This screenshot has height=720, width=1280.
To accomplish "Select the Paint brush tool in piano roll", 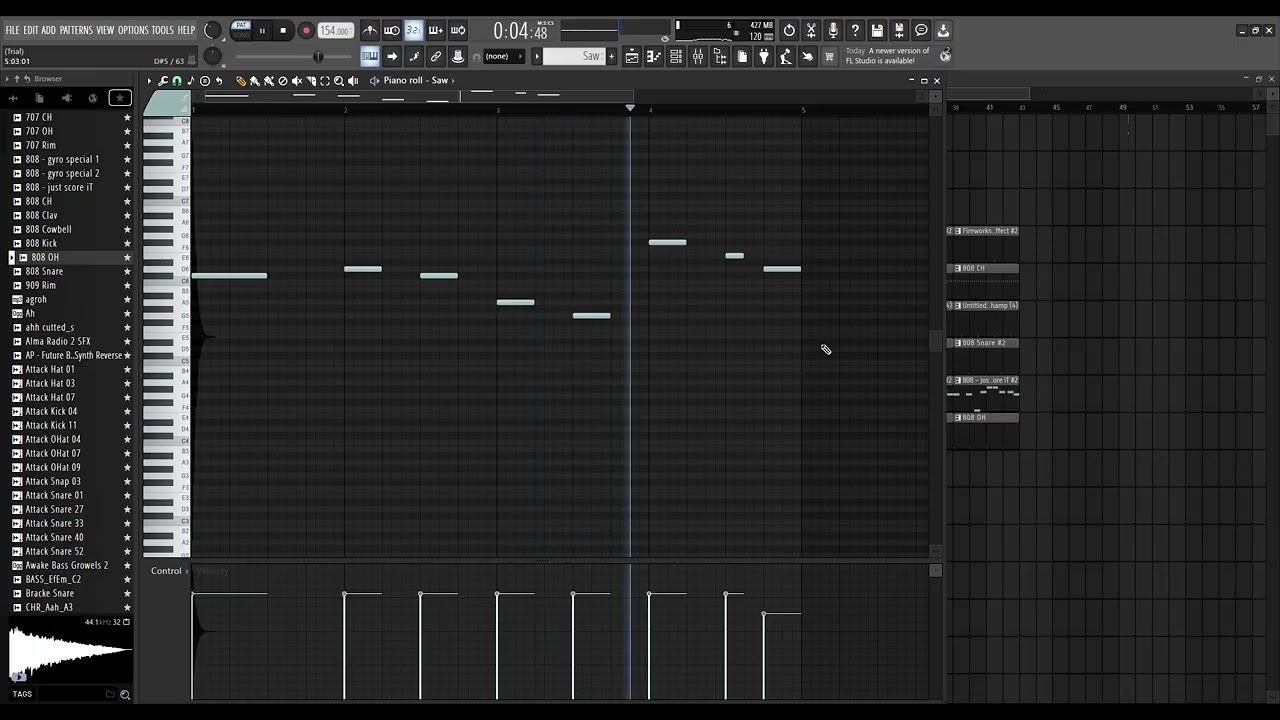I will tap(255, 81).
